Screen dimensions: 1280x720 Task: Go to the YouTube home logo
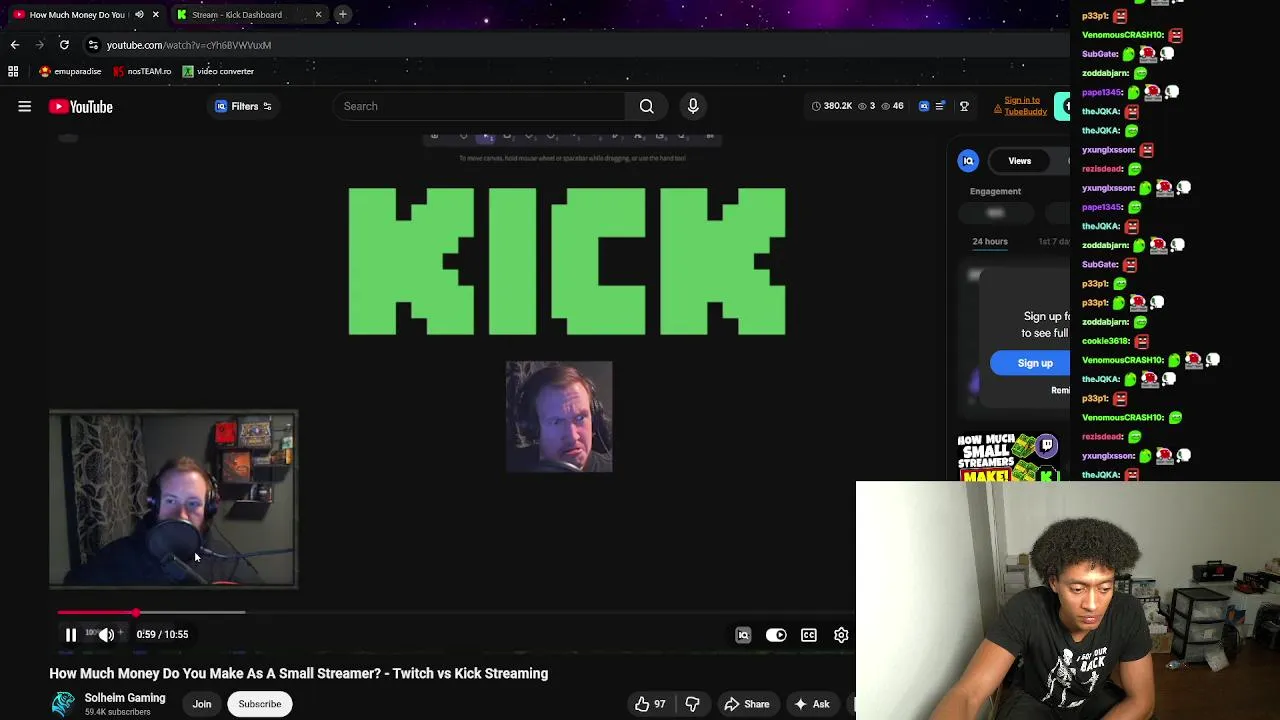pos(81,107)
